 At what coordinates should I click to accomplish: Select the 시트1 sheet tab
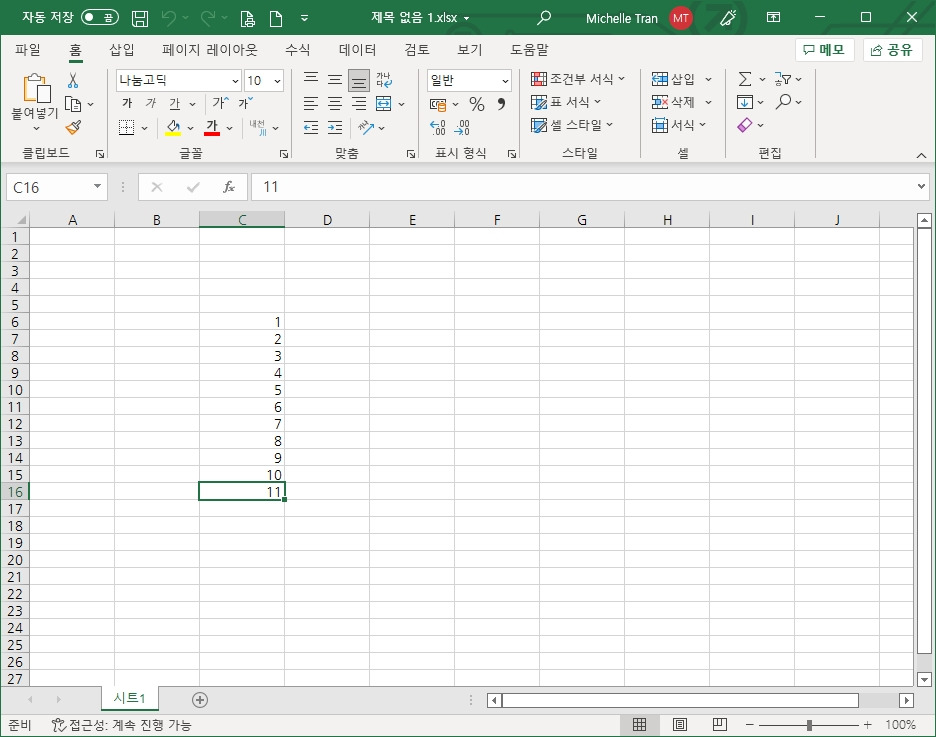coord(130,698)
